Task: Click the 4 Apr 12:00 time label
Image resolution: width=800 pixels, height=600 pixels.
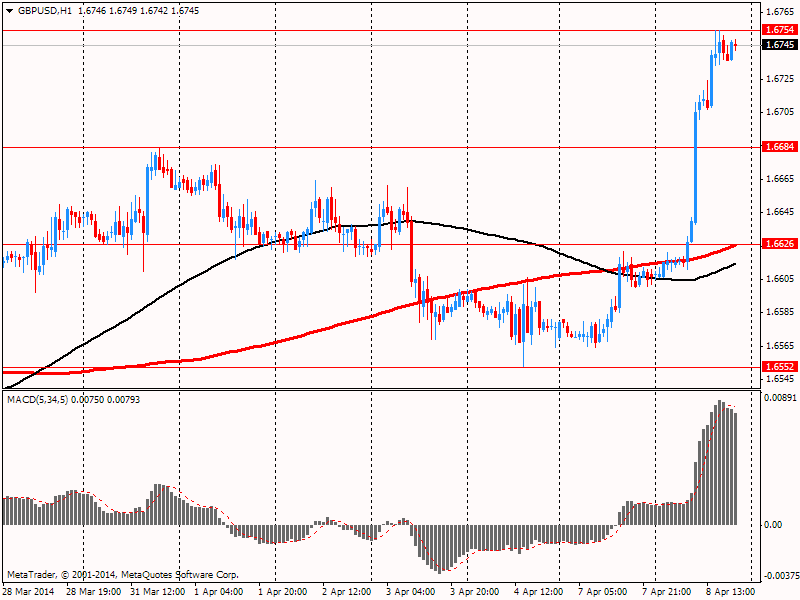Action: [539, 592]
